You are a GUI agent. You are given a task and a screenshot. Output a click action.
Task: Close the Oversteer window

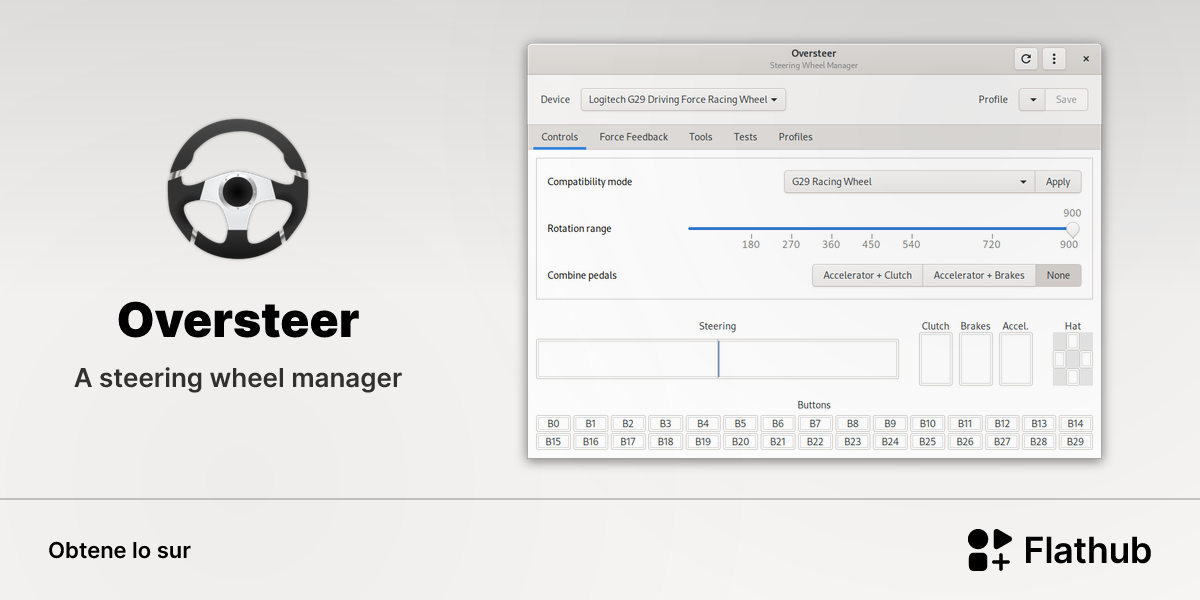click(x=1086, y=59)
